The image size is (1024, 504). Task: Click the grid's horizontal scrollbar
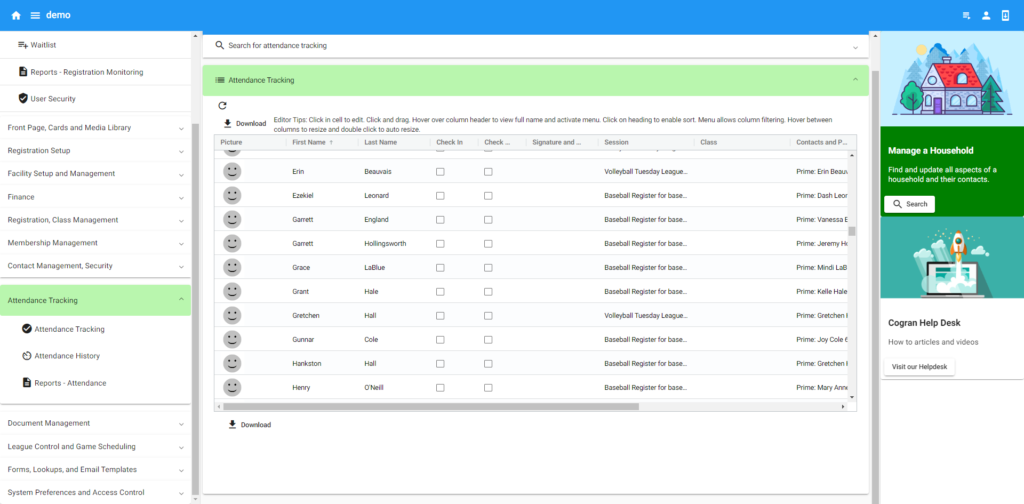point(430,407)
